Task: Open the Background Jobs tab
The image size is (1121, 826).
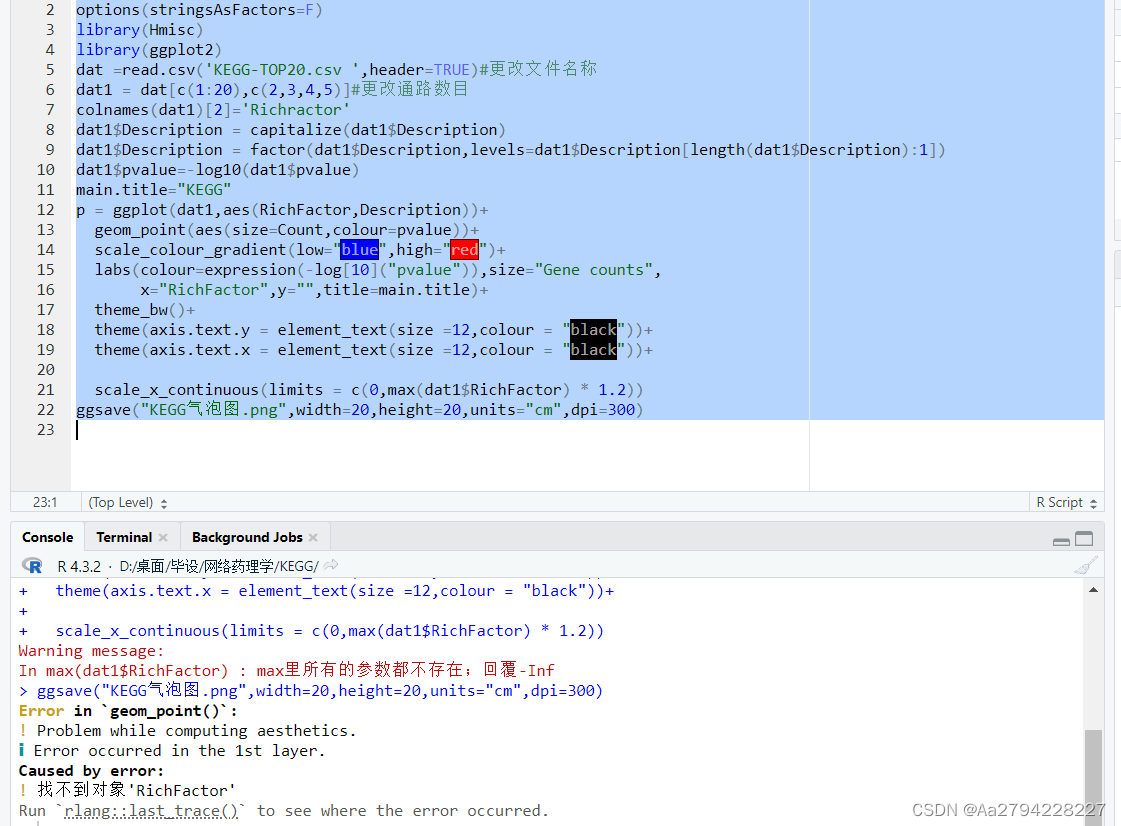Action: click(x=248, y=537)
